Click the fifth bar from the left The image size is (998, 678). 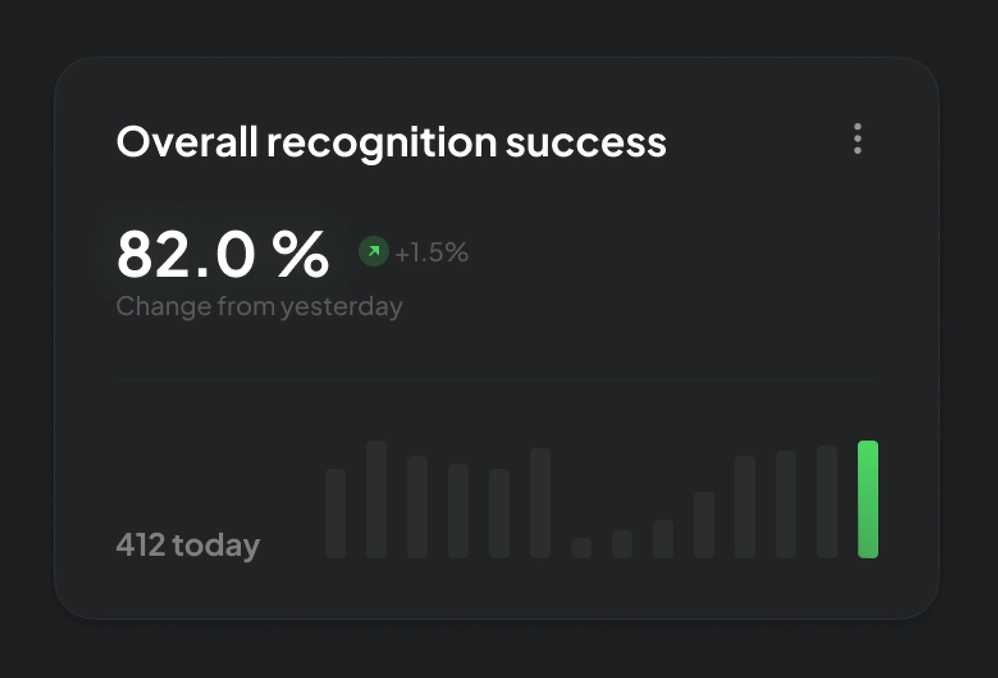pos(499,513)
